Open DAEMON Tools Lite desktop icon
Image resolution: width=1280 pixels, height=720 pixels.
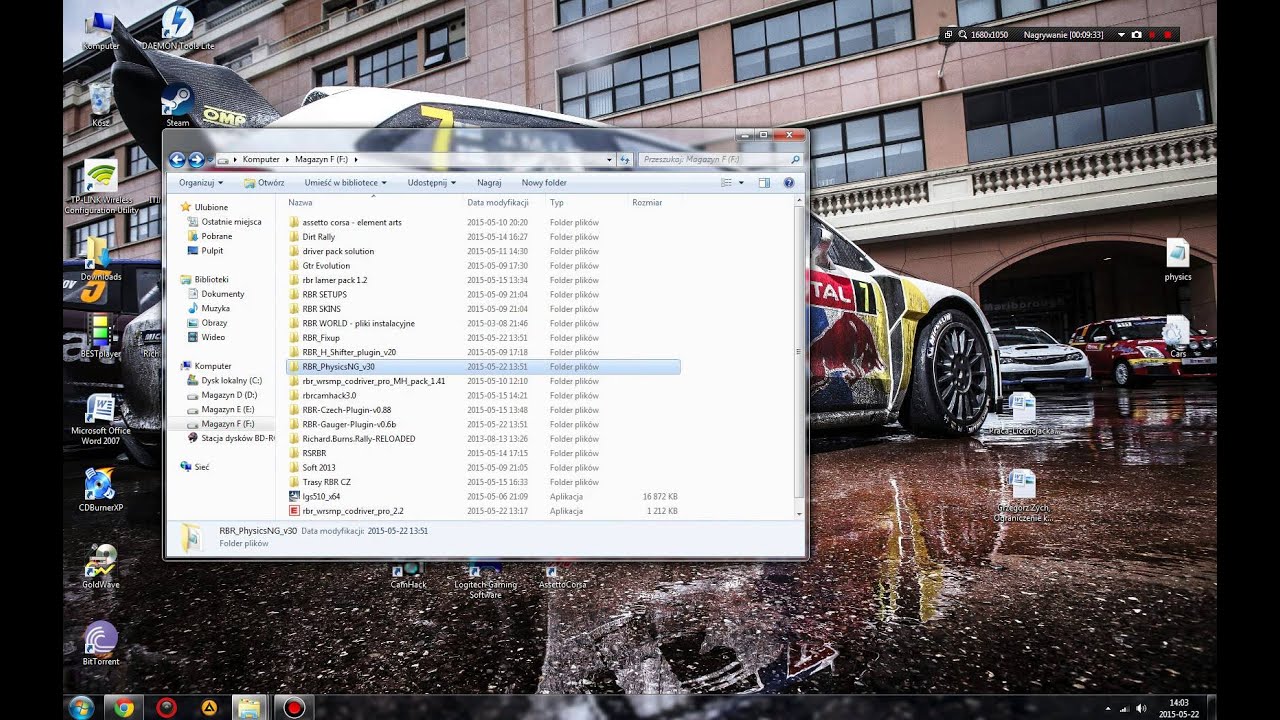178,28
